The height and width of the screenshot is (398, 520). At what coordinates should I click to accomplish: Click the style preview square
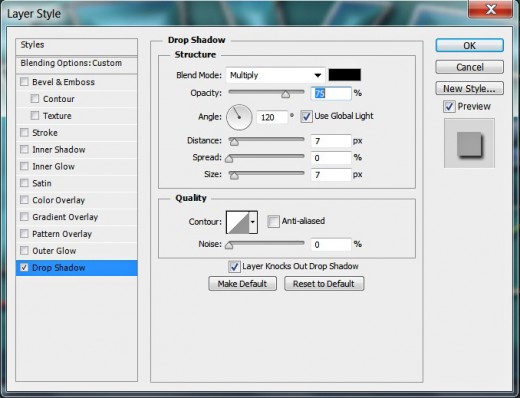469,143
